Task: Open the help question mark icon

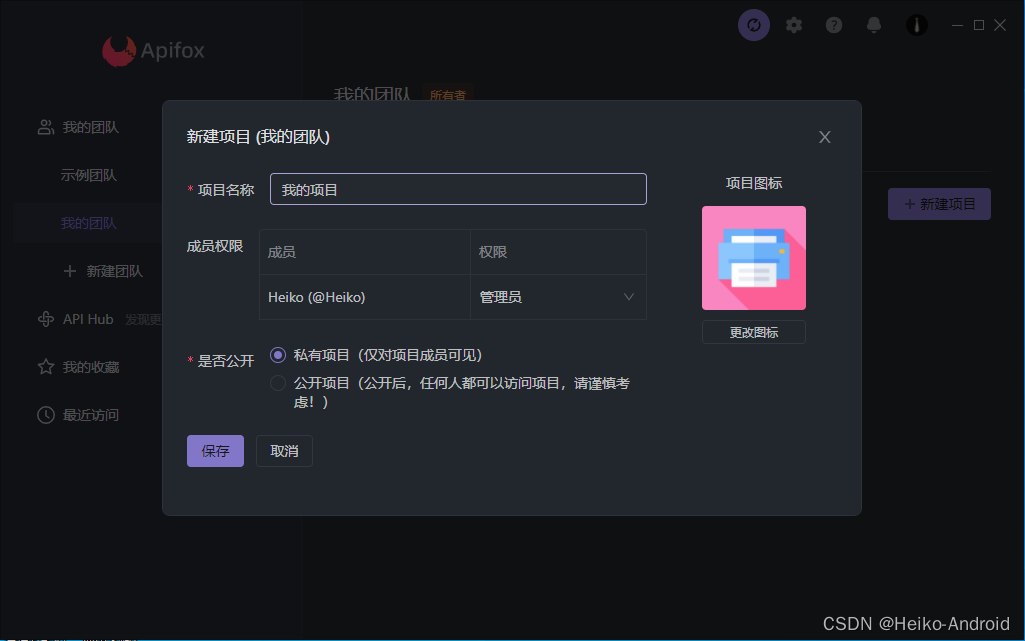Action: [833, 25]
